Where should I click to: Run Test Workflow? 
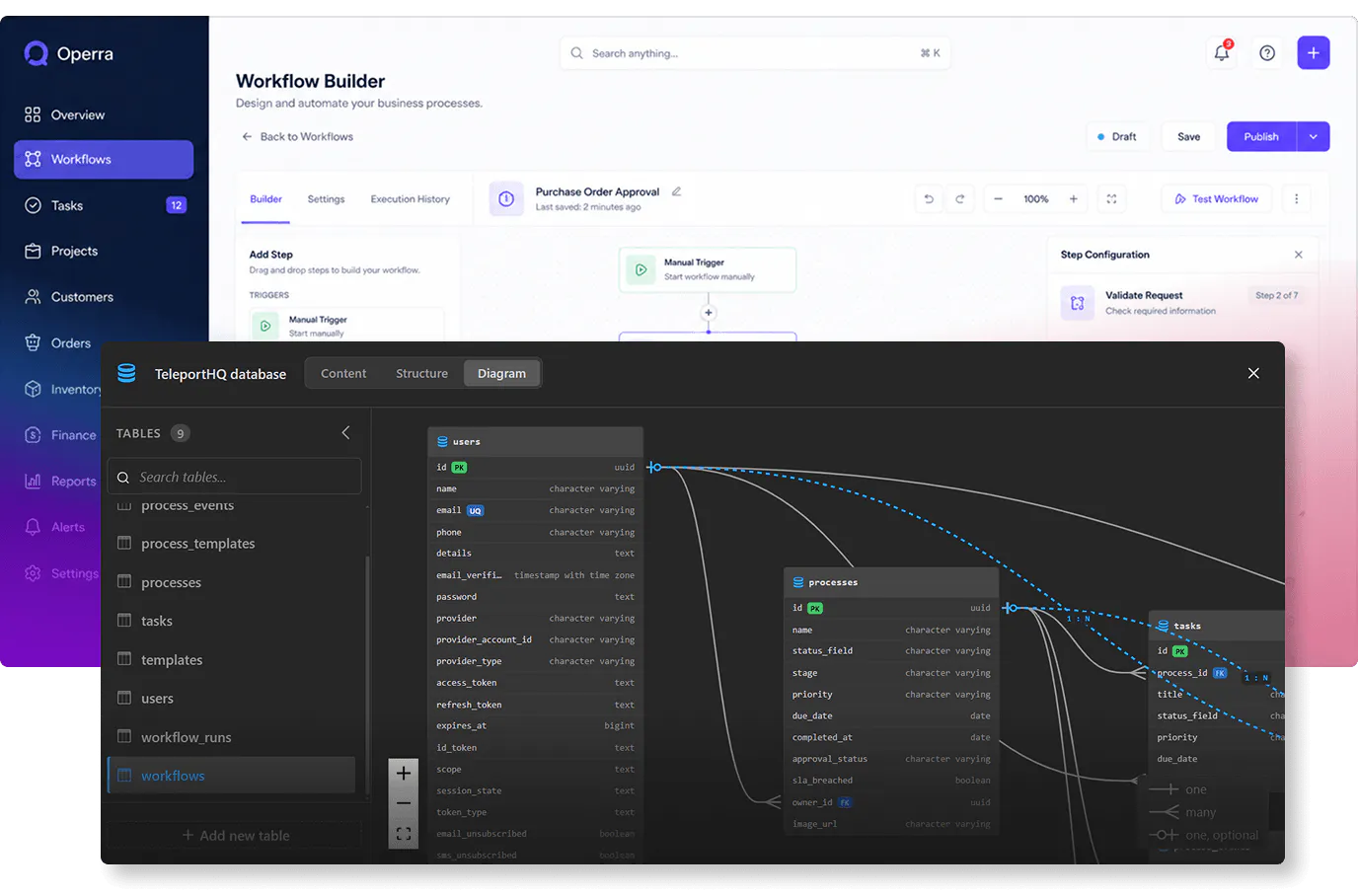(x=1217, y=199)
